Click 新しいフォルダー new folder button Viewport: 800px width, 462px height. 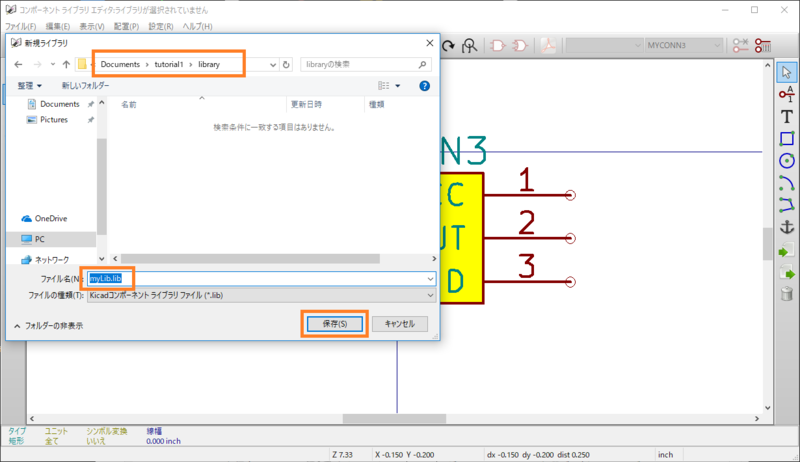tap(85, 86)
